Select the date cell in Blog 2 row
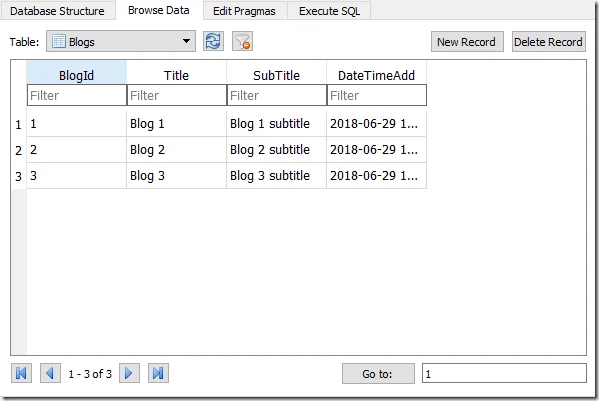Screen dimensions: 599x401 377,150
